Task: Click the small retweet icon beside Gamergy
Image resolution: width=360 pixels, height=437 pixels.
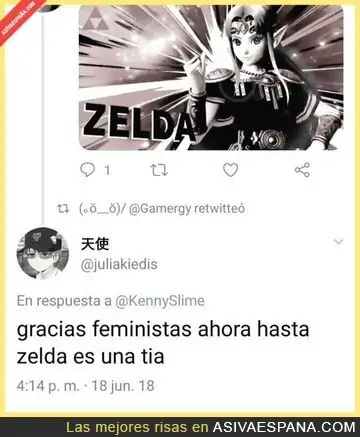Action: coord(63,209)
